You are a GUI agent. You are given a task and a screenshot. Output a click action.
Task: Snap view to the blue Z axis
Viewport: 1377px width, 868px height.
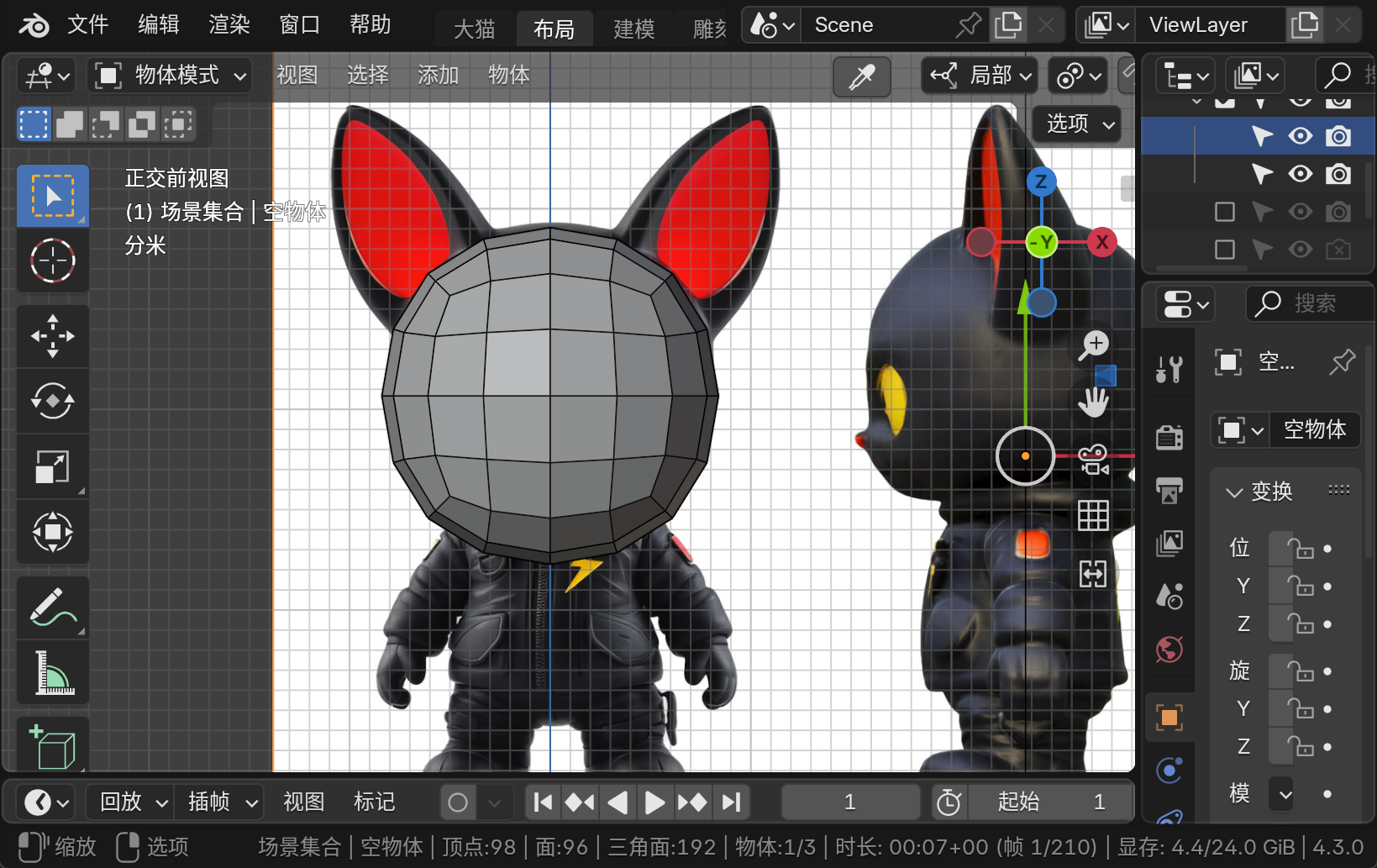(x=1041, y=181)
